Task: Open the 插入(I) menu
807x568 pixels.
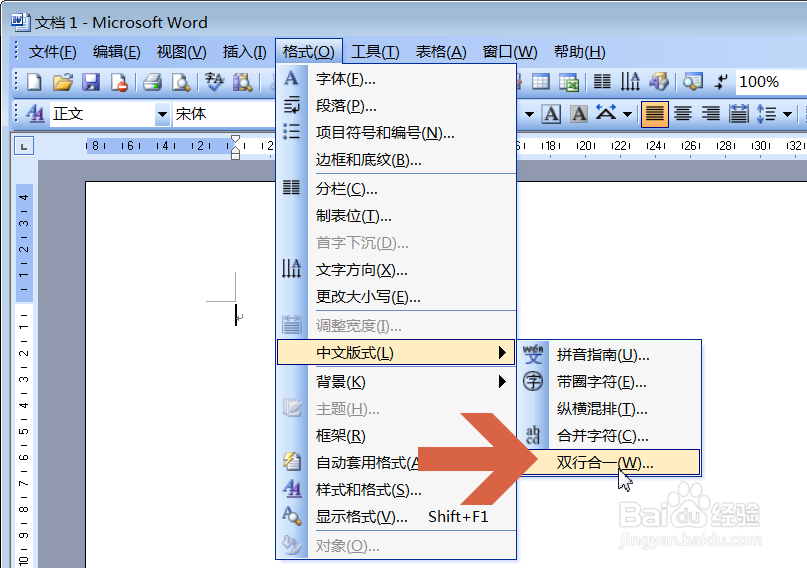Action: [x=244, y=51]
